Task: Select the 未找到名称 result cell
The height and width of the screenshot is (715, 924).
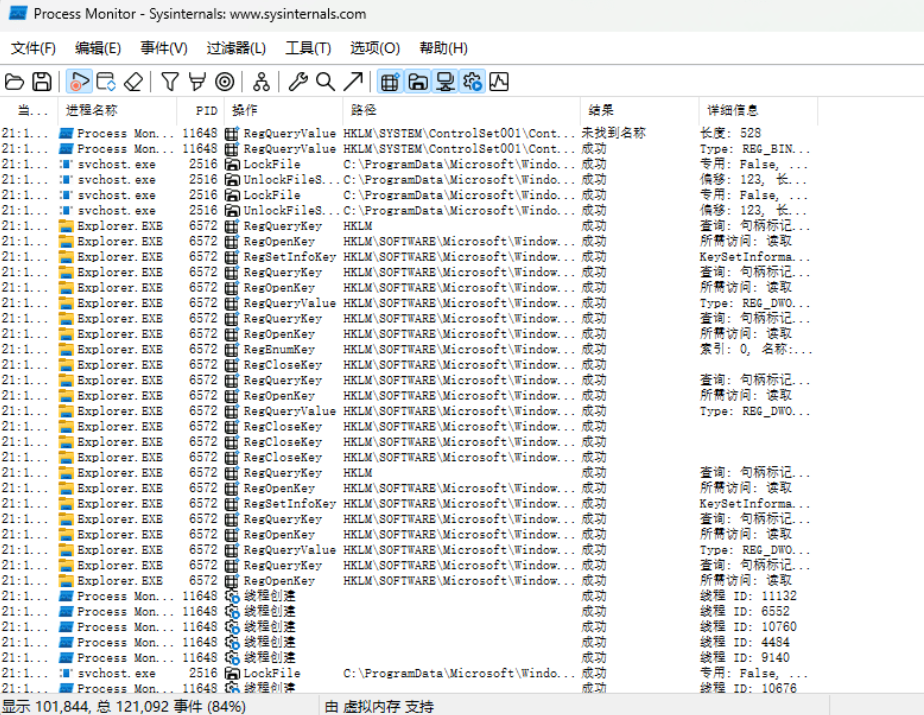Action: (x=613, y=133)
